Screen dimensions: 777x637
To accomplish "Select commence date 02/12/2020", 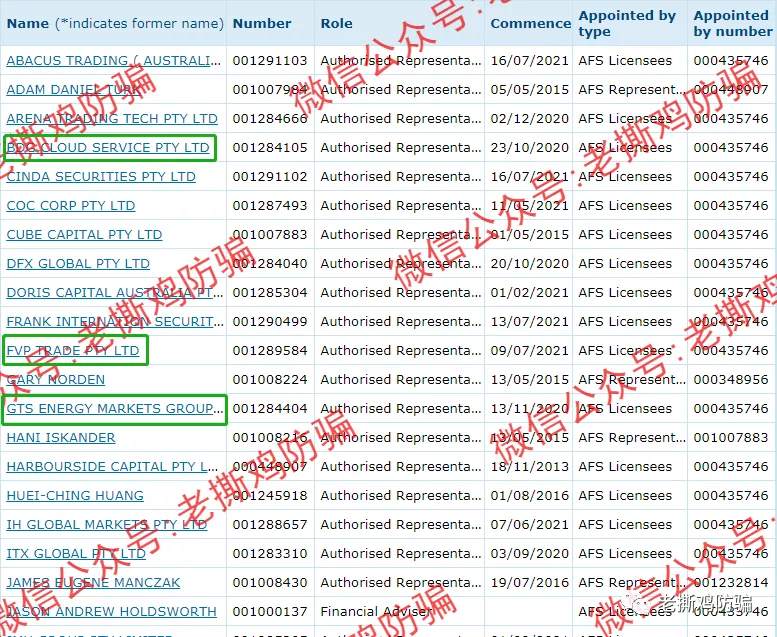I will 530,118.
